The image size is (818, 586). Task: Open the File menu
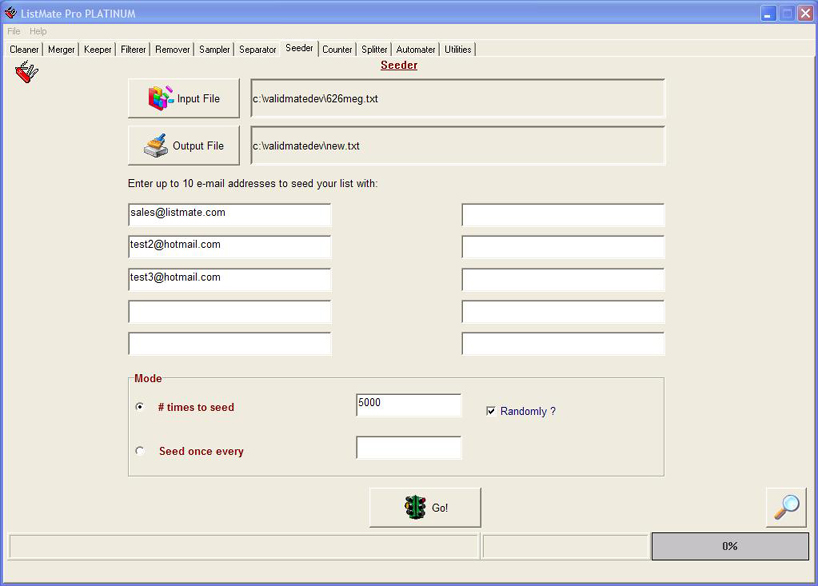tap(14, 31)
